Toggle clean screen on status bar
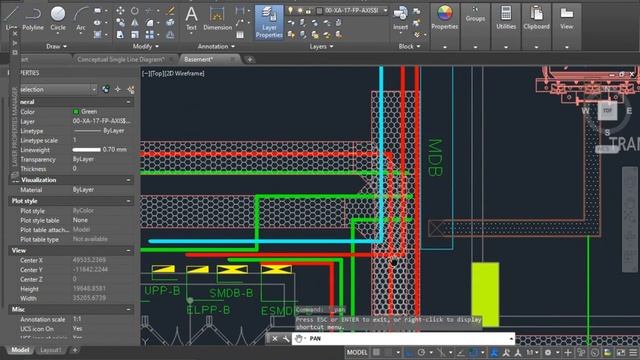 (621, 352)
